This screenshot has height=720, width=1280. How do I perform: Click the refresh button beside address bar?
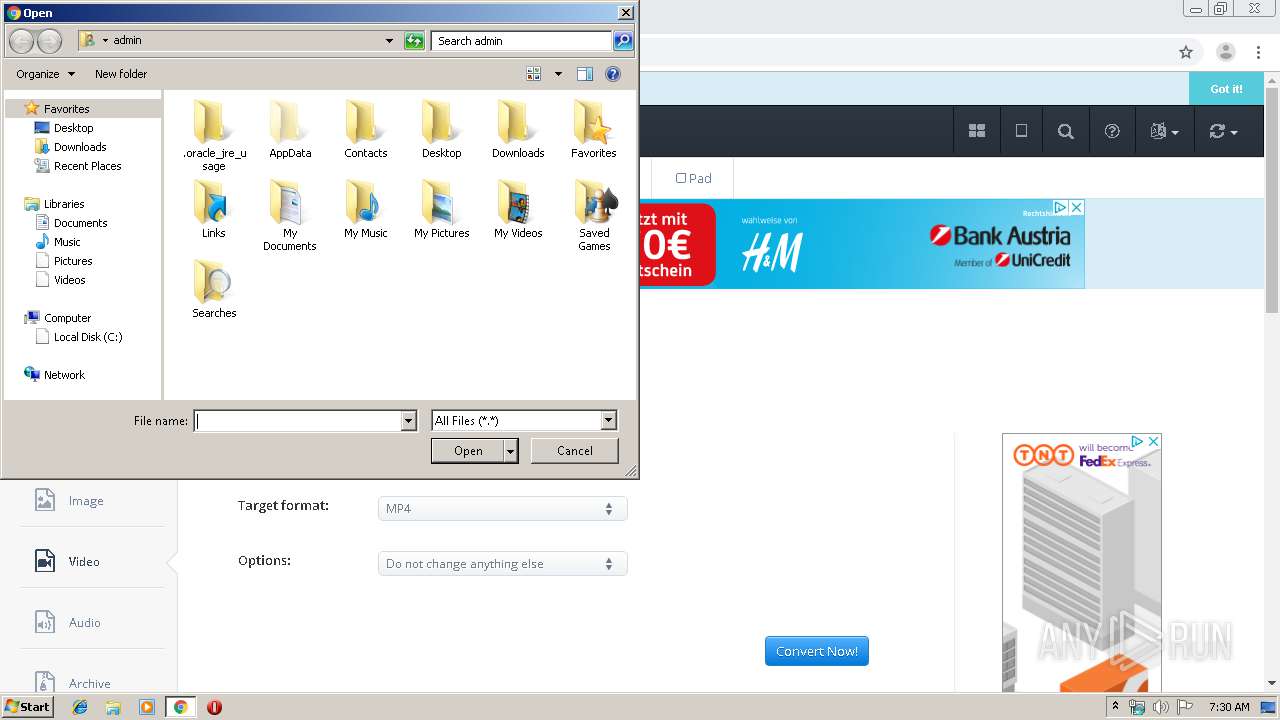pyautogui.click(x=414, y=41)
